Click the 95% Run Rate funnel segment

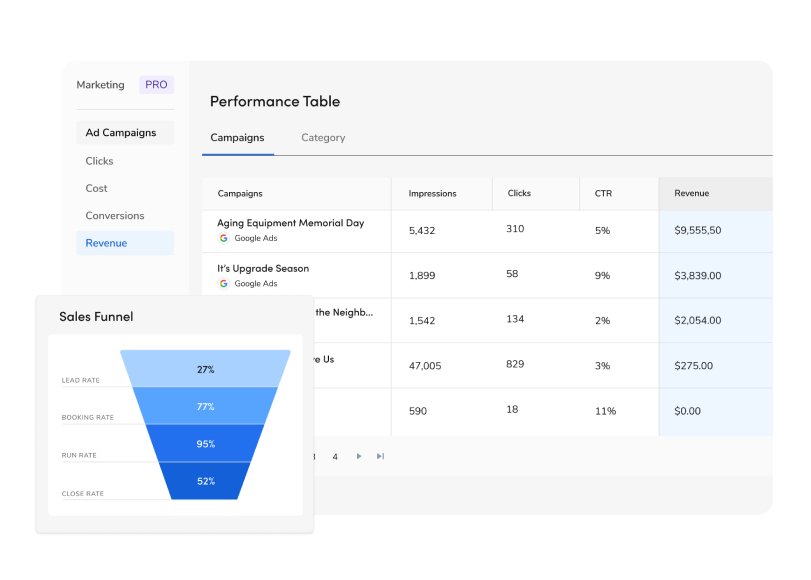[x=204, y=442]
